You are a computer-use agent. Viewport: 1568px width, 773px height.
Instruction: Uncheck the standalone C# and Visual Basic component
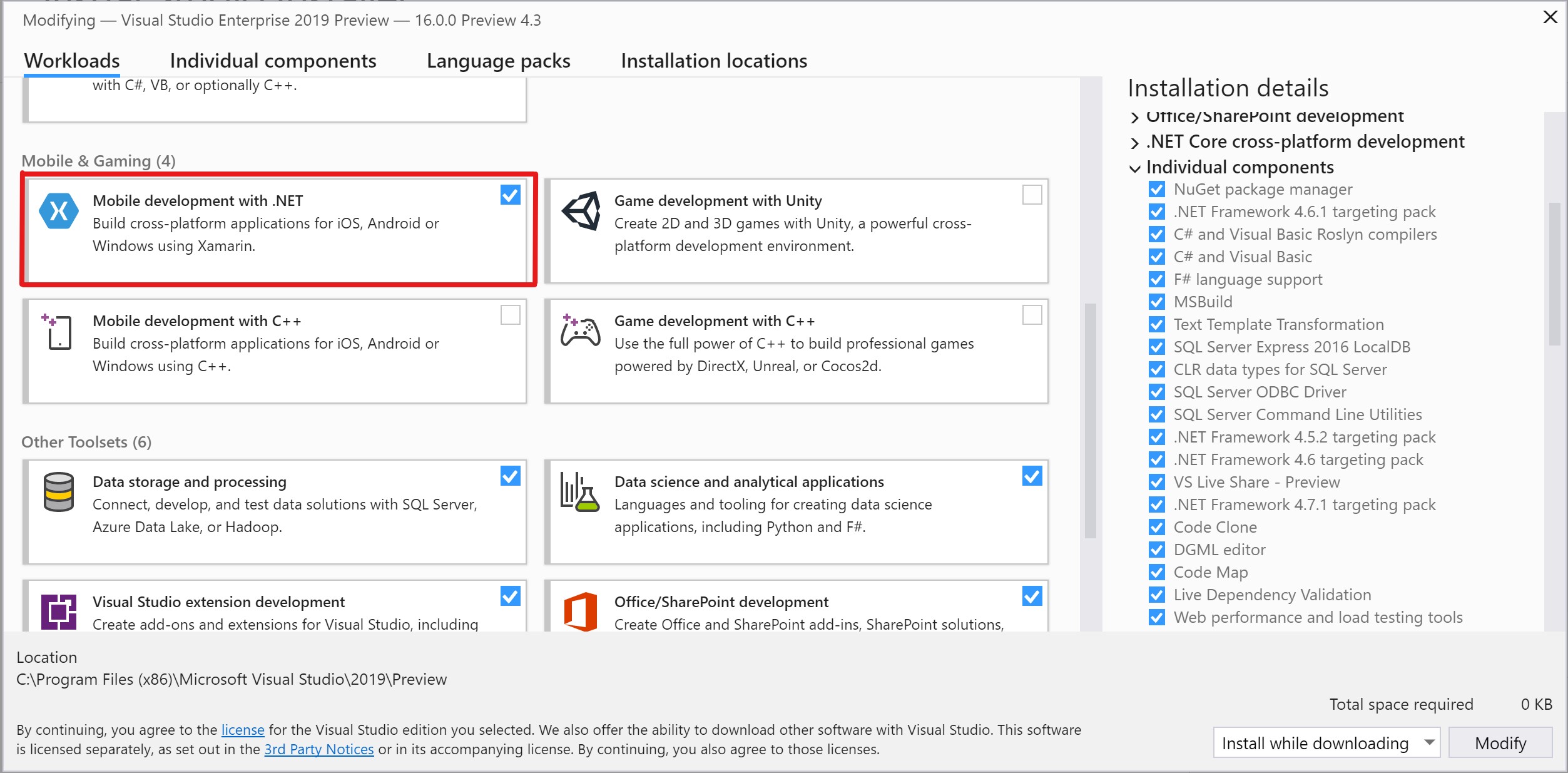[x=1157, y=257]
